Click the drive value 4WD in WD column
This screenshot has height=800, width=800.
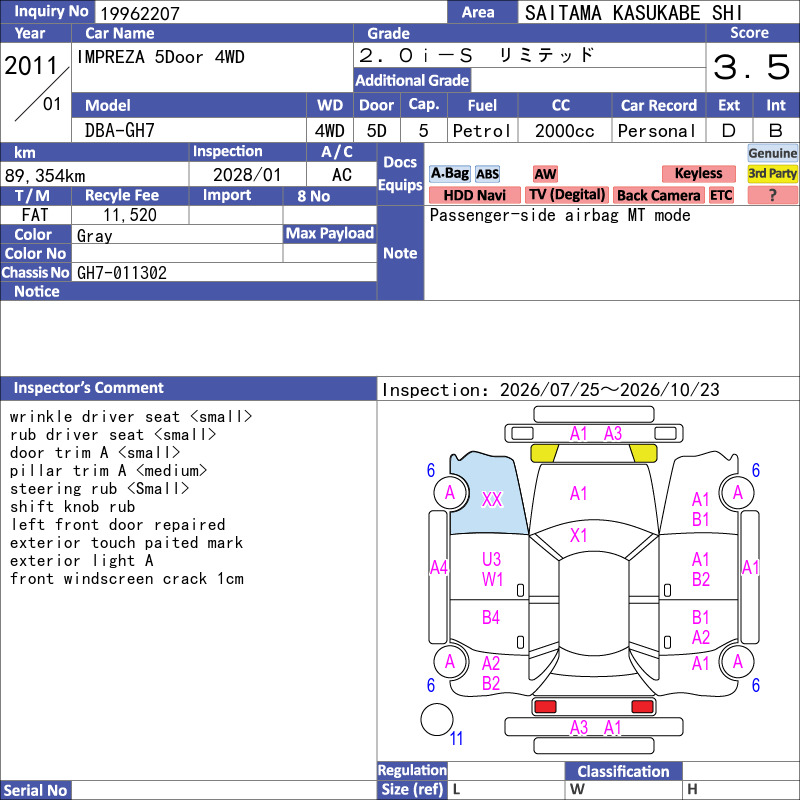coord(330,131)
